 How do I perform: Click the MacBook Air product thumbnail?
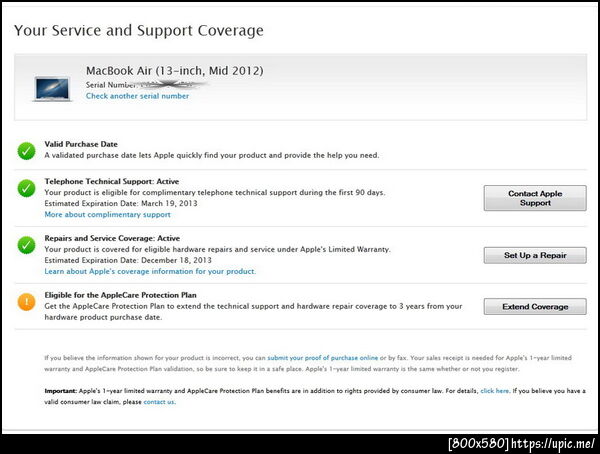tap(52, 89)
